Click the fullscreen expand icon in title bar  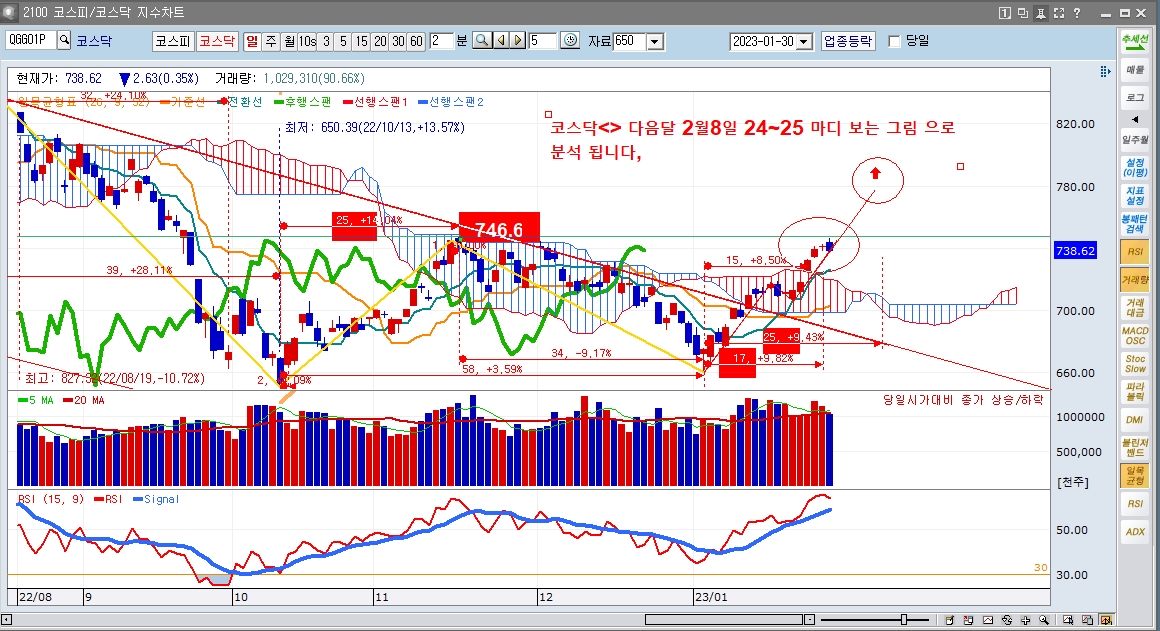click(x=1059, y=13)
